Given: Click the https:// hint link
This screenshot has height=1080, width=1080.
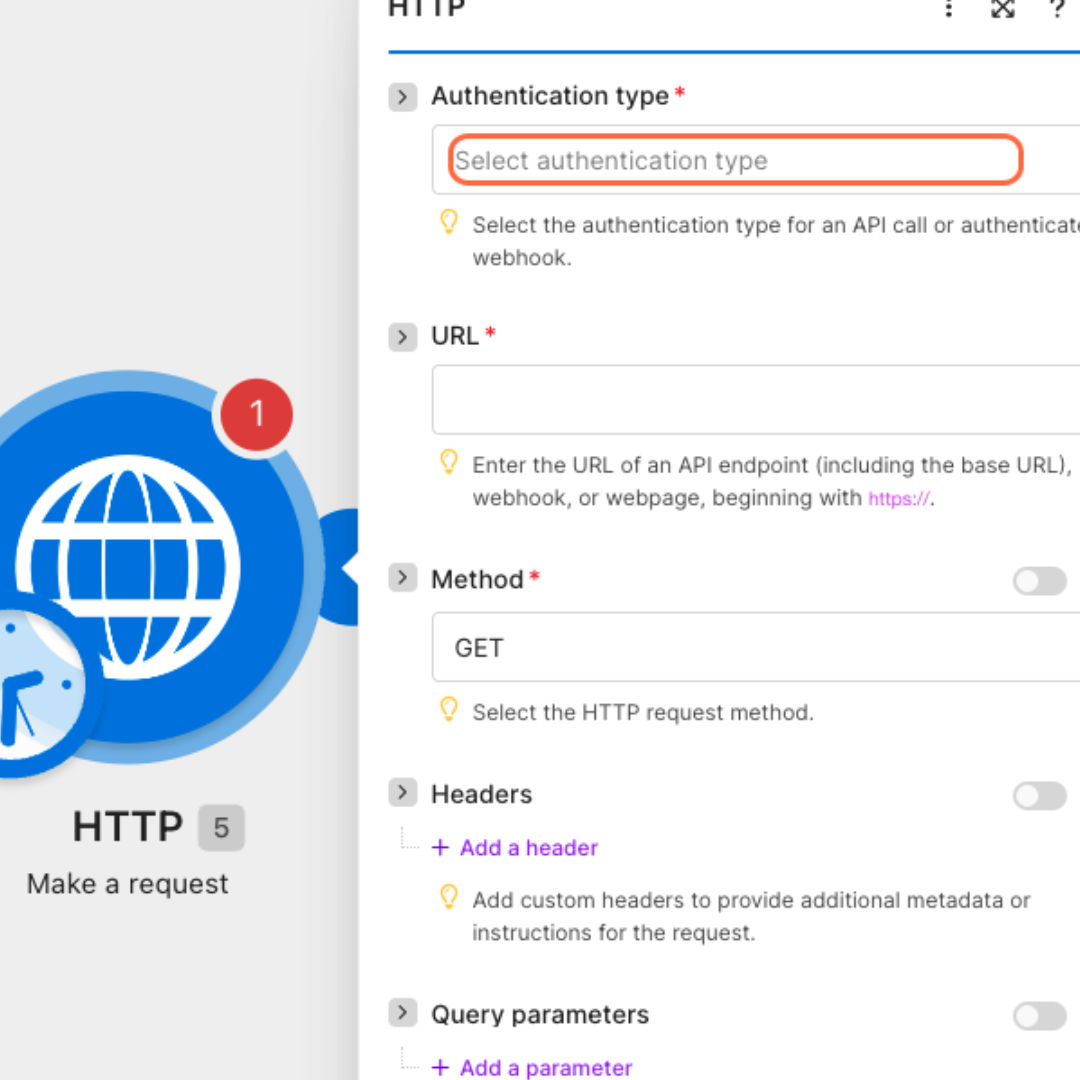Looking at the screenshot, I should 898,498.
